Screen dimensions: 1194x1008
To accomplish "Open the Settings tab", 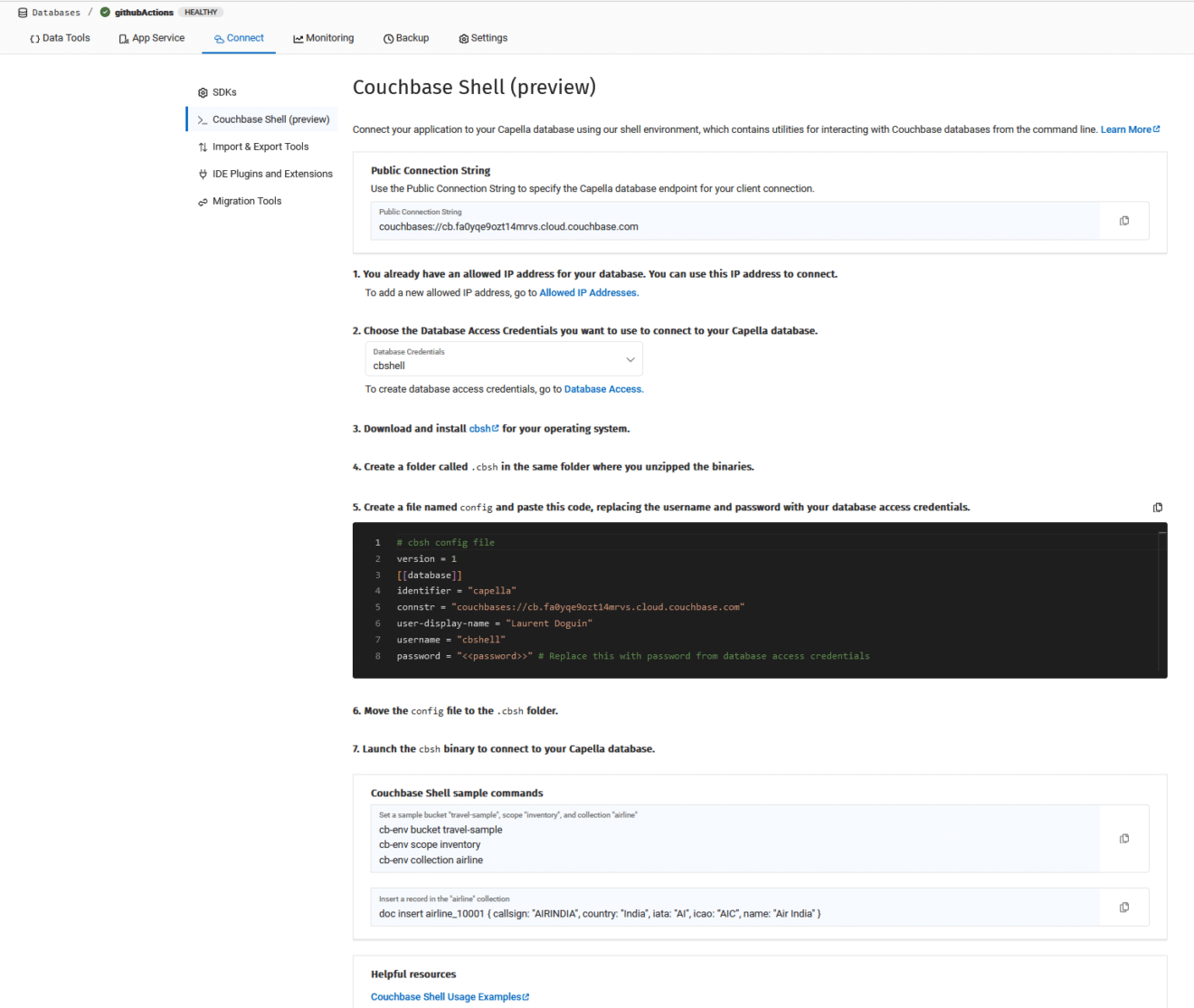I will [482, 38].
